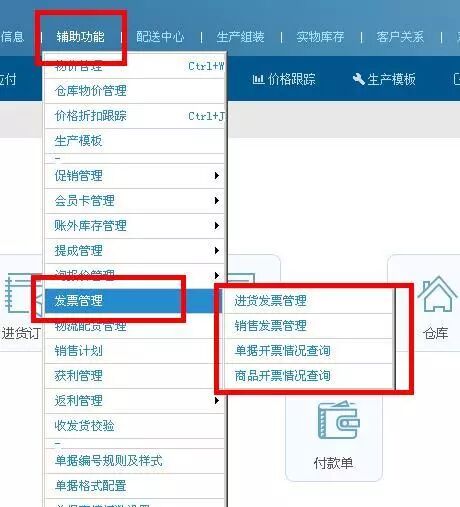Open the 仓库 house icon
The width and height of the screenshot is (460, 507).
coord(437,294)
